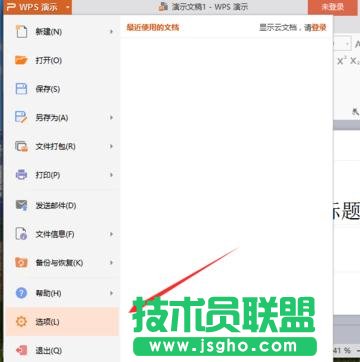Click the Exit door icon

tap(22, 350)
